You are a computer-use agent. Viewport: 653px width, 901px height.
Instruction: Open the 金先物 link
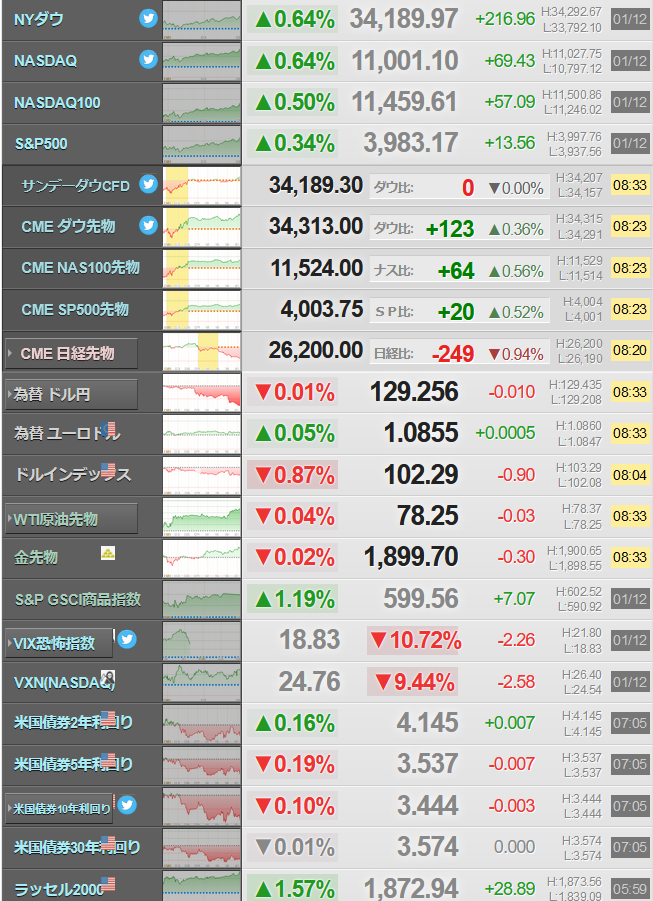pos(36,557)
